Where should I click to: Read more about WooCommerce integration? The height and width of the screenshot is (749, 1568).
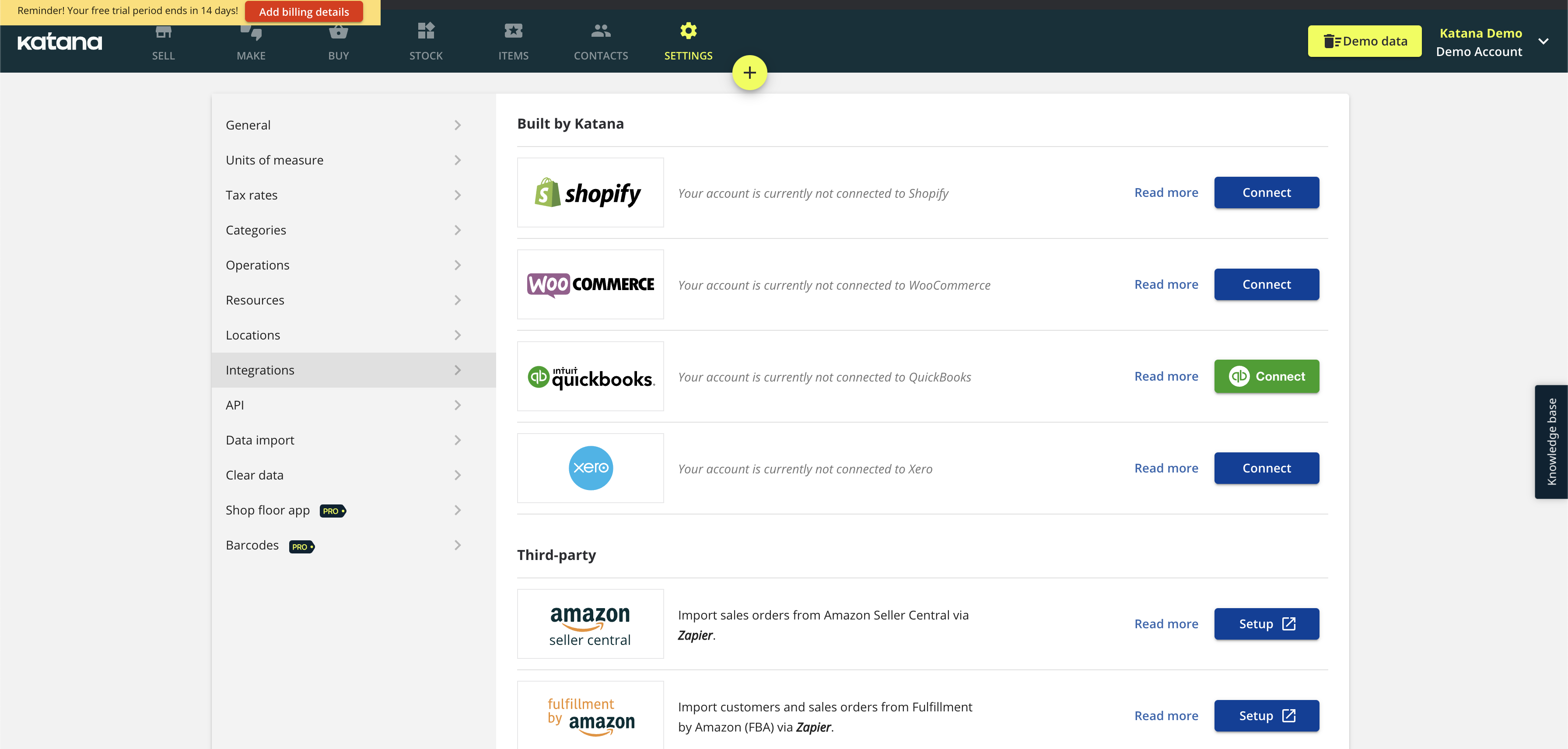click(x=1166, y=284)
